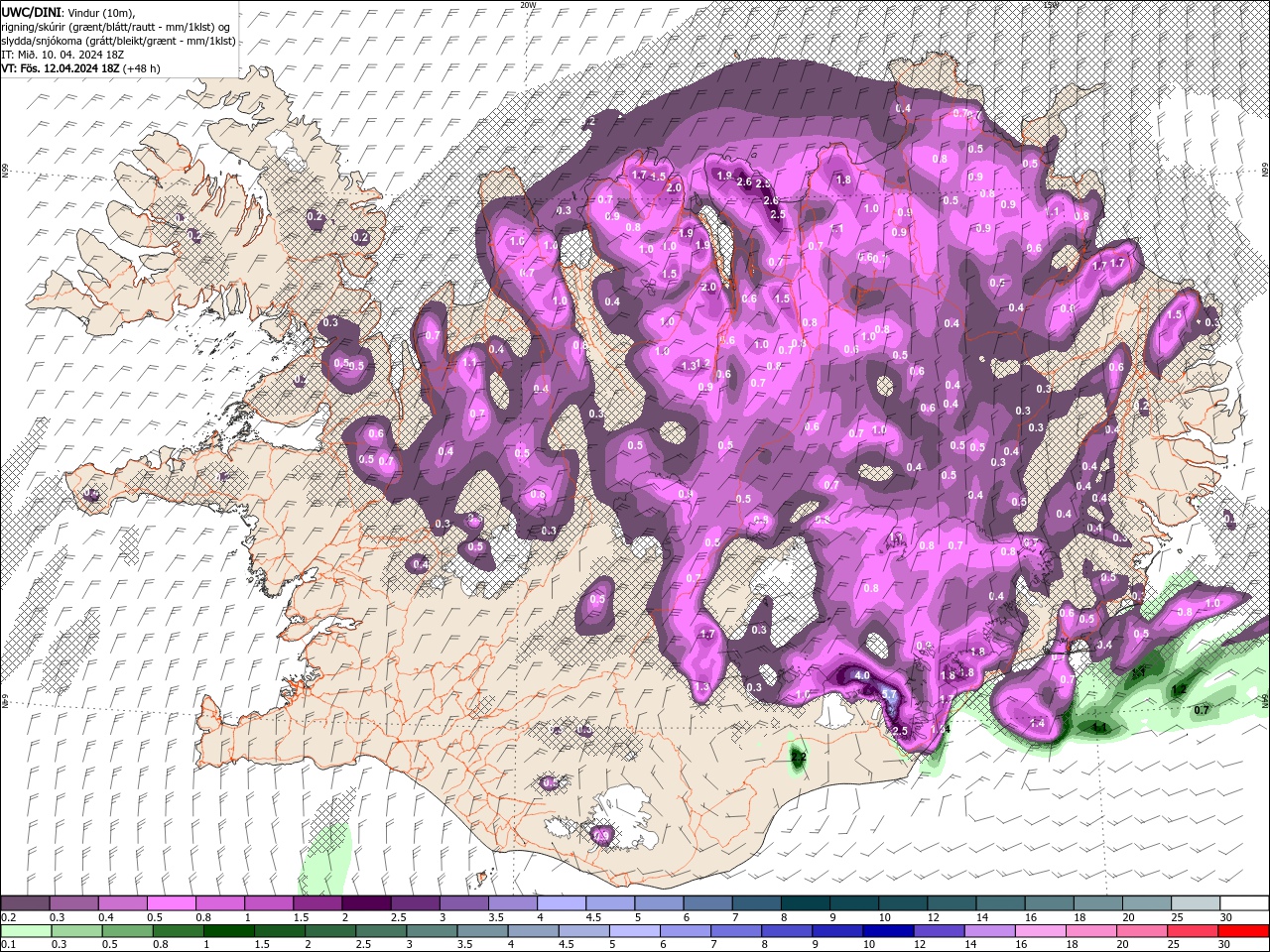
Task: Click the pale green rain swatch above 0.1
Action: coord(25,931)
